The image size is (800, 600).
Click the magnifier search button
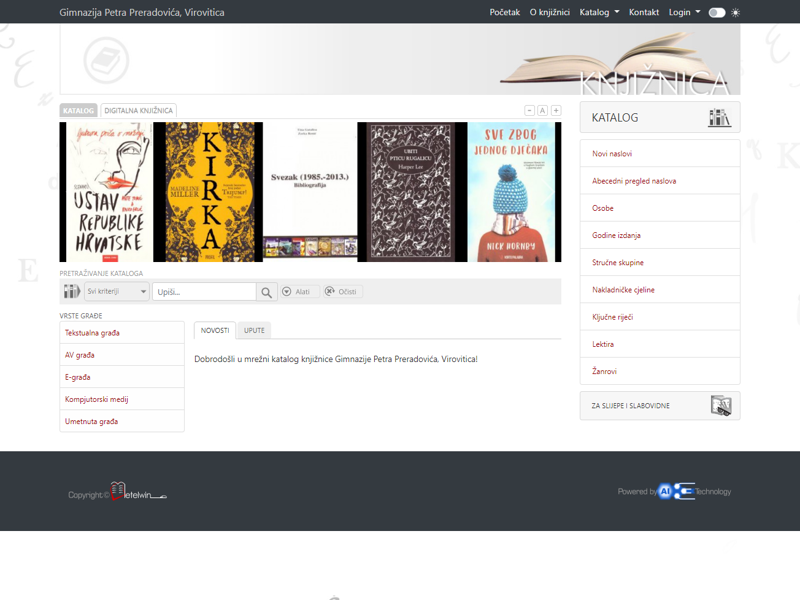click(266, 292)
